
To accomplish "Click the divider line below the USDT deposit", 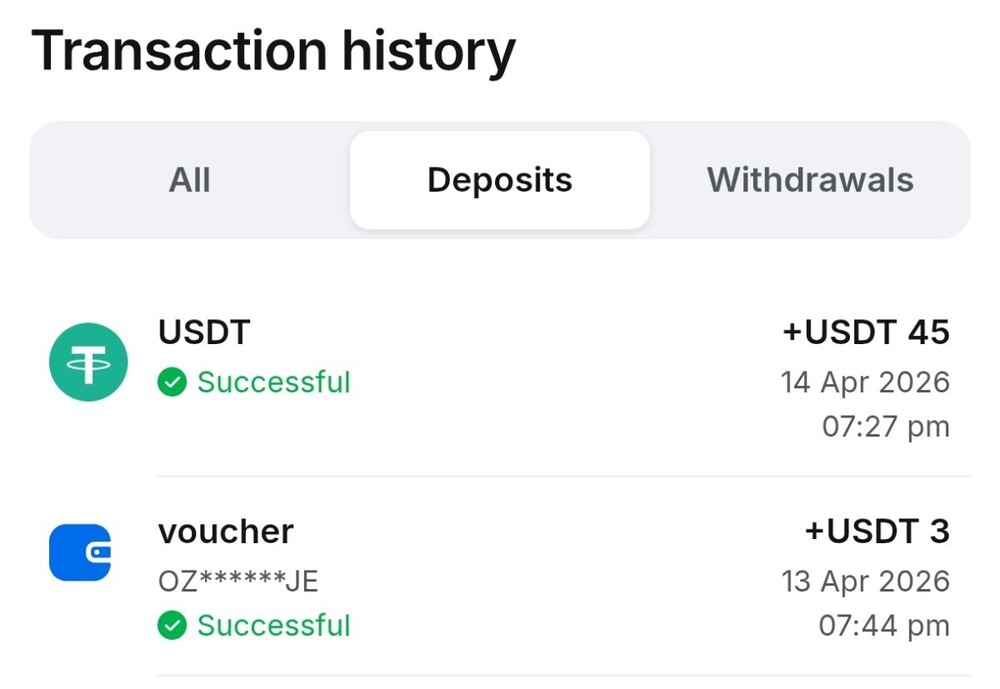I will pyautogui.click(x=563, y=476).
